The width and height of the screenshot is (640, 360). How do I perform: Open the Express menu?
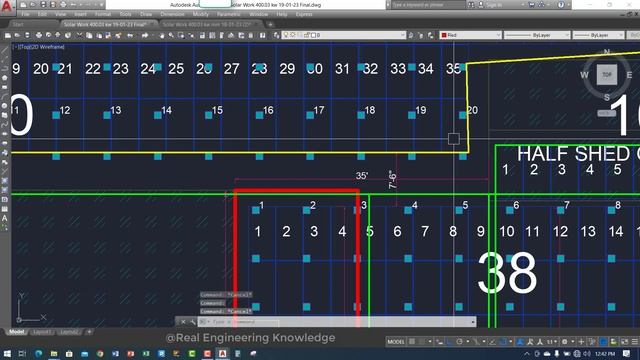(x=304, y=14)
